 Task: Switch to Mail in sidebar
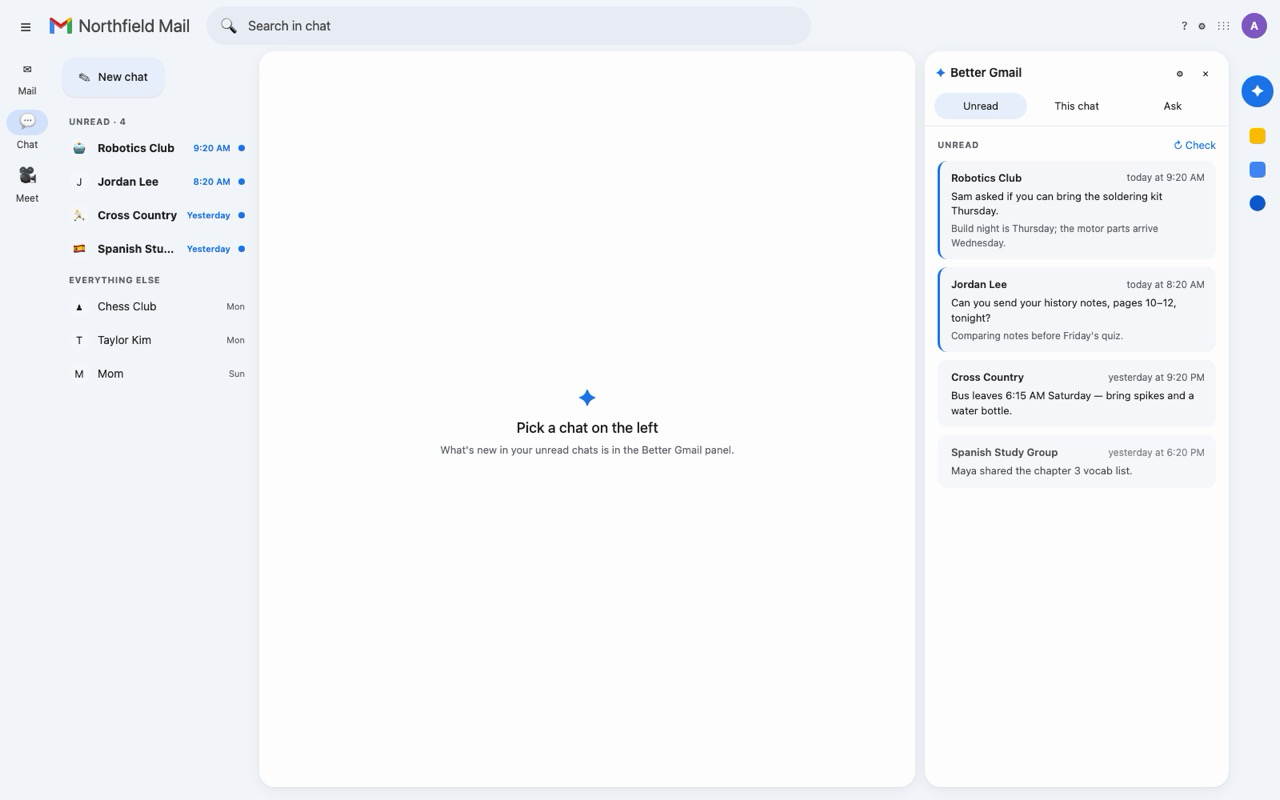pos(27,79)
